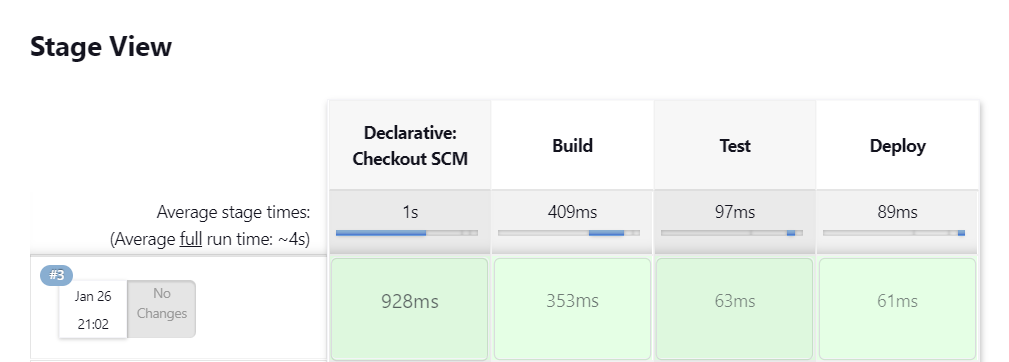Click the Test column header

[735, 146]
